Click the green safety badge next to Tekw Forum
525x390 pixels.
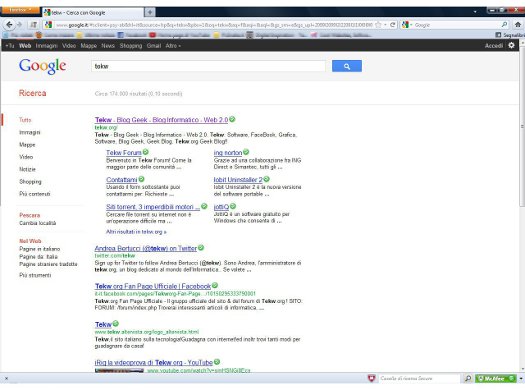tap(146, 152)
